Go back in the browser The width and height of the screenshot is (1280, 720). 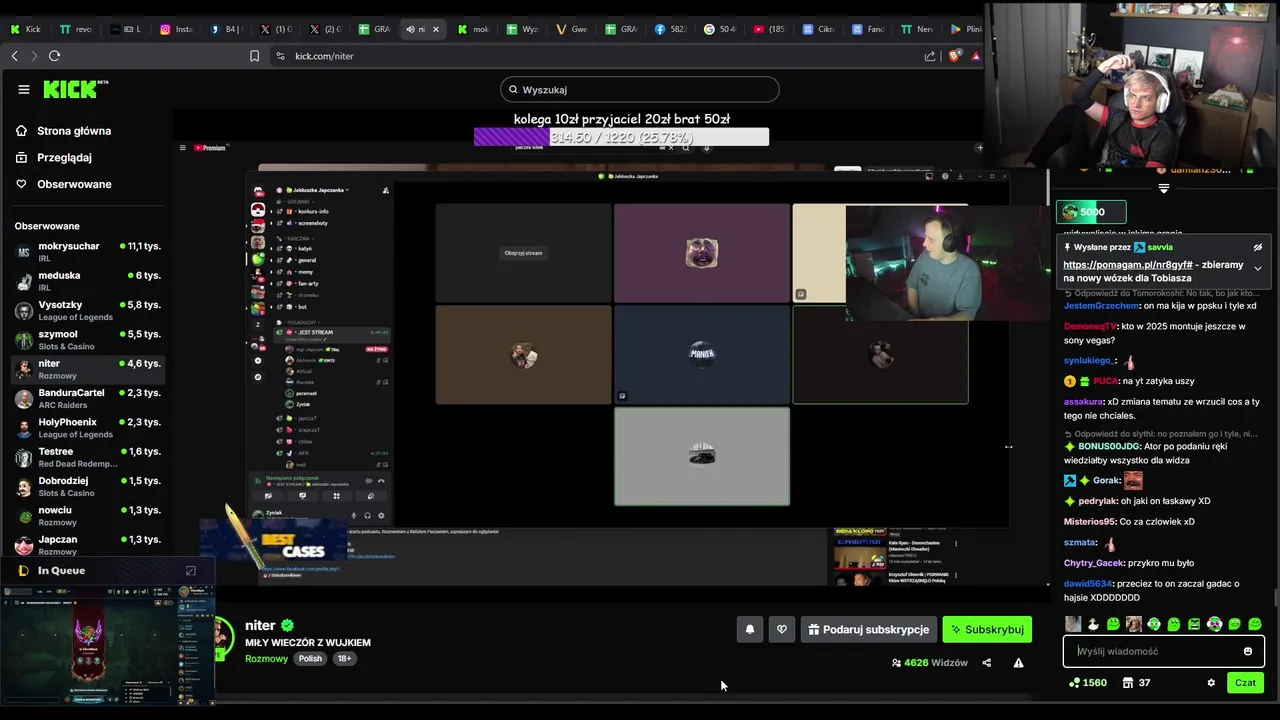pos(14,56)
